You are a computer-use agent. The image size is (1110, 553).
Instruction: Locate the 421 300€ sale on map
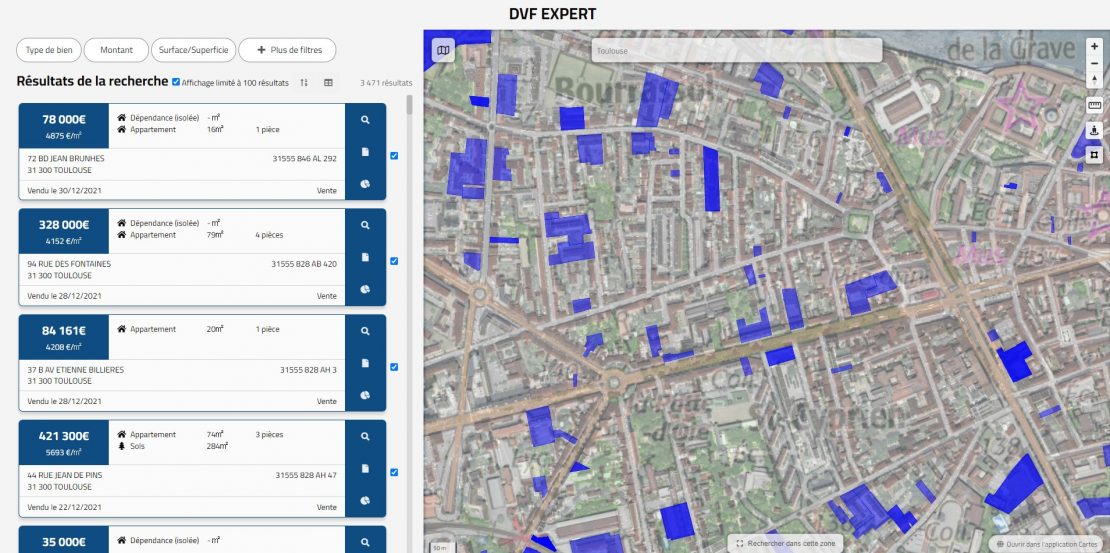pos(365,436)
